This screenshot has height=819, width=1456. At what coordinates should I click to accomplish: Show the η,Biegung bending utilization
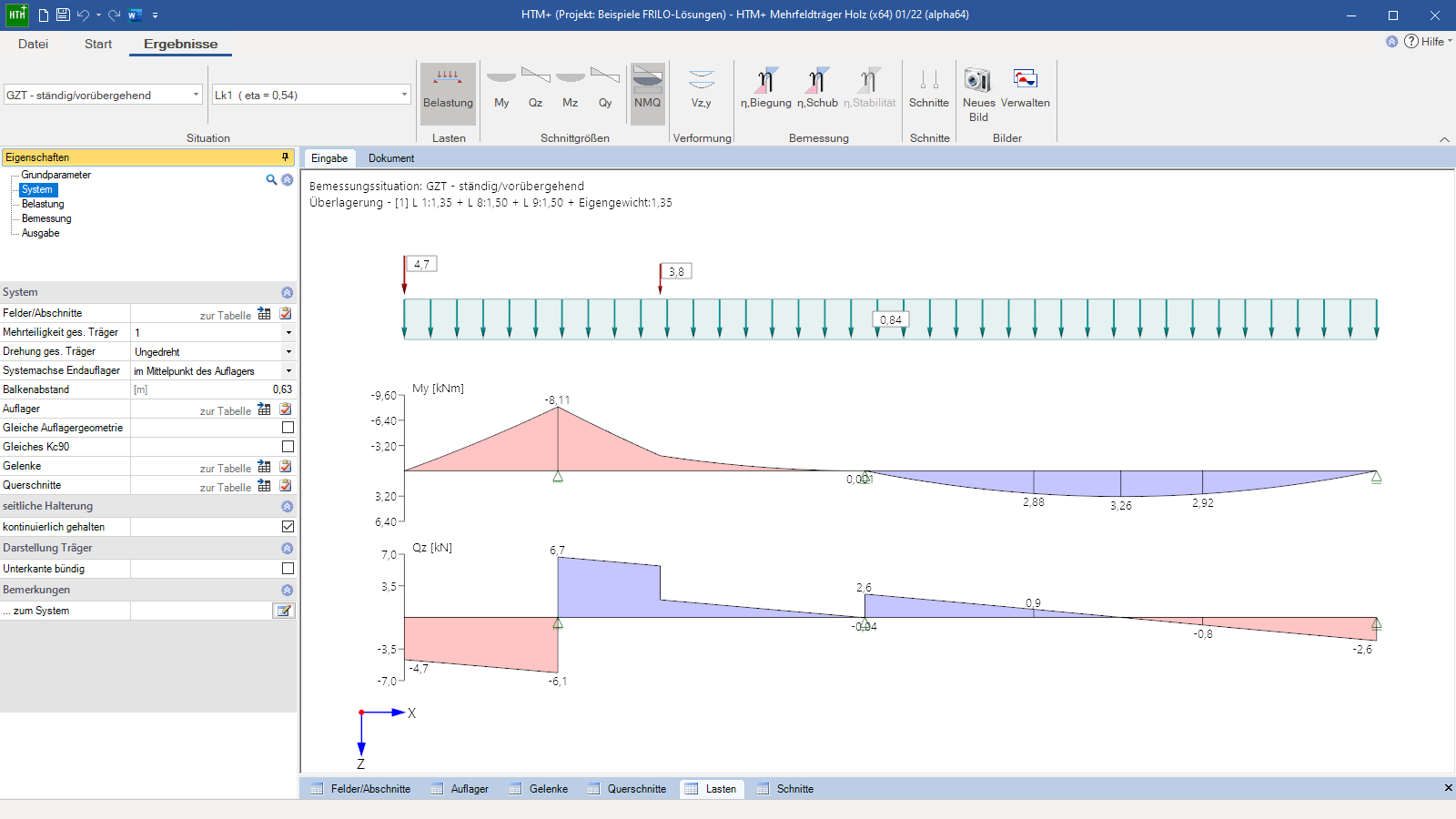(x=766, y=88)
